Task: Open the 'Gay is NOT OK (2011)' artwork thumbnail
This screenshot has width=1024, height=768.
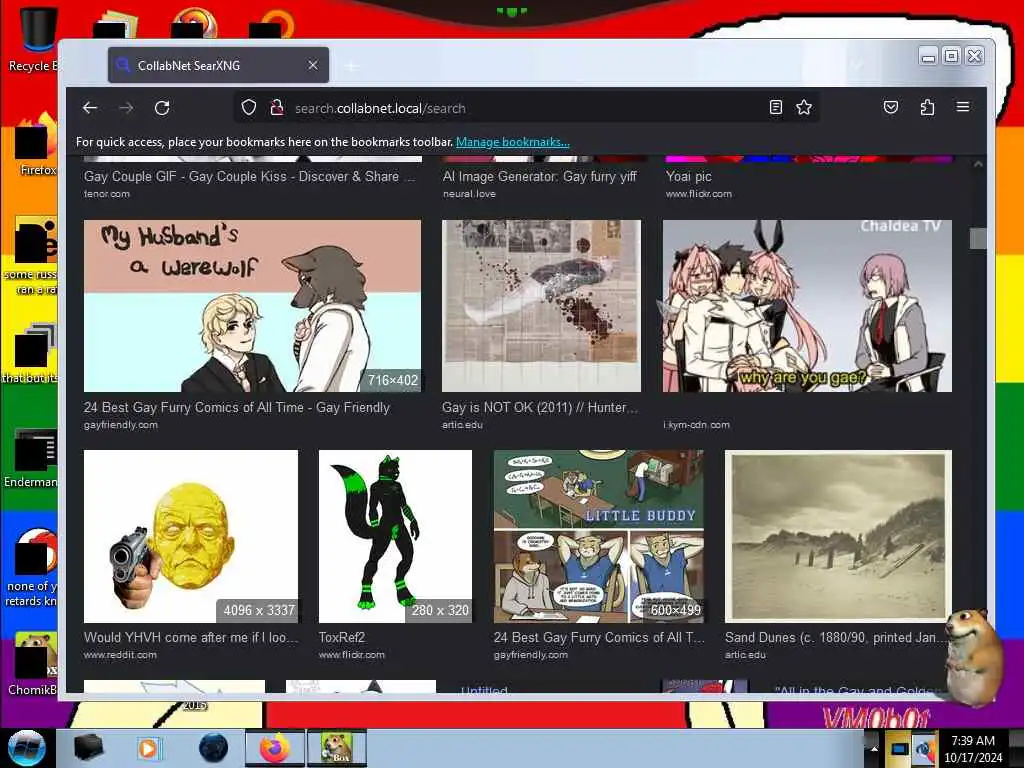Action: (541, 306)
